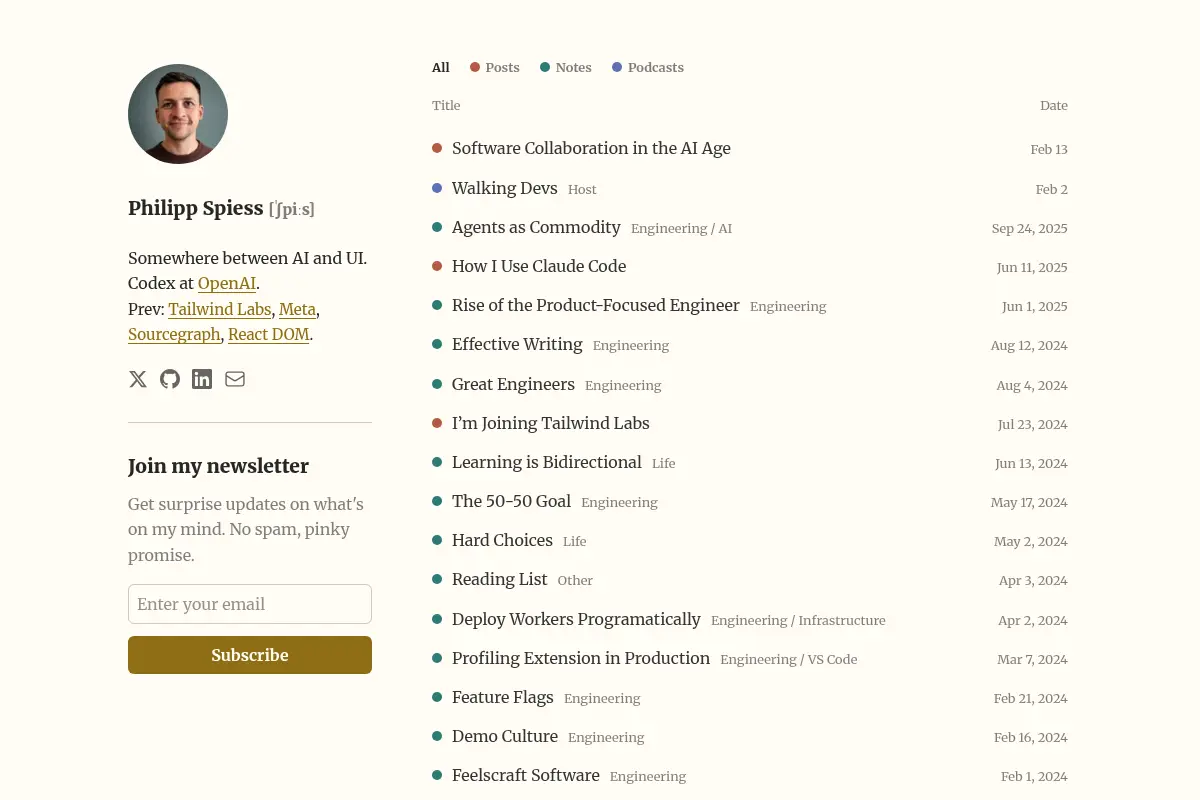Focus the Enter your email field

point(250,604)
